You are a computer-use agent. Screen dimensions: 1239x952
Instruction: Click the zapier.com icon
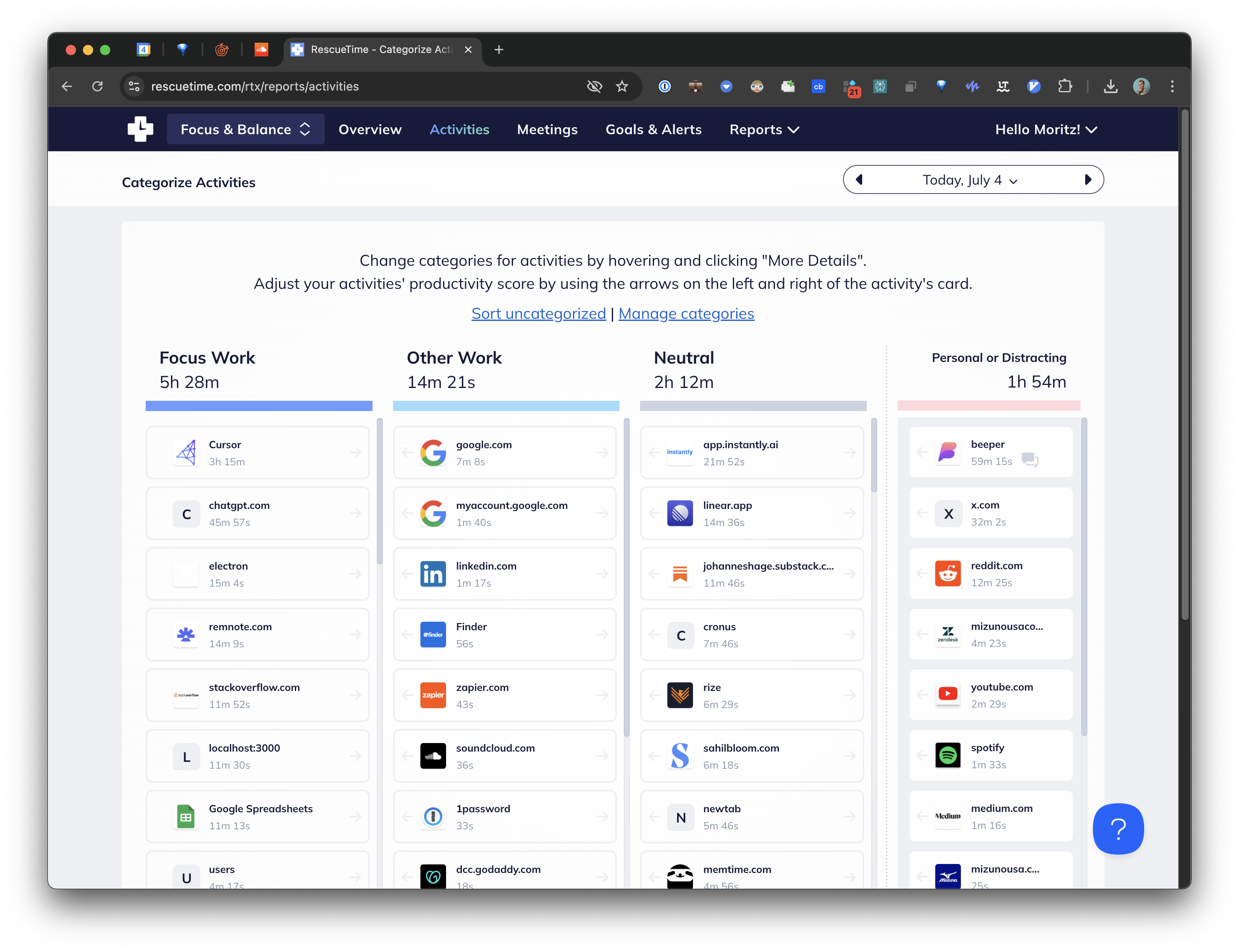click(x=433, y=695)
